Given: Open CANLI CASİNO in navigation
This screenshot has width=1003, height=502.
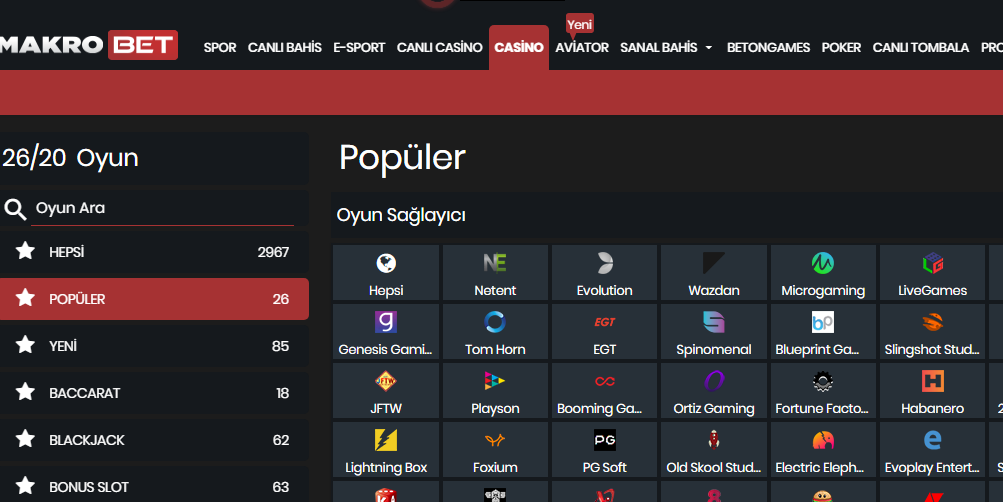Looking at the screenshot, I should click(x=439, y=47).
